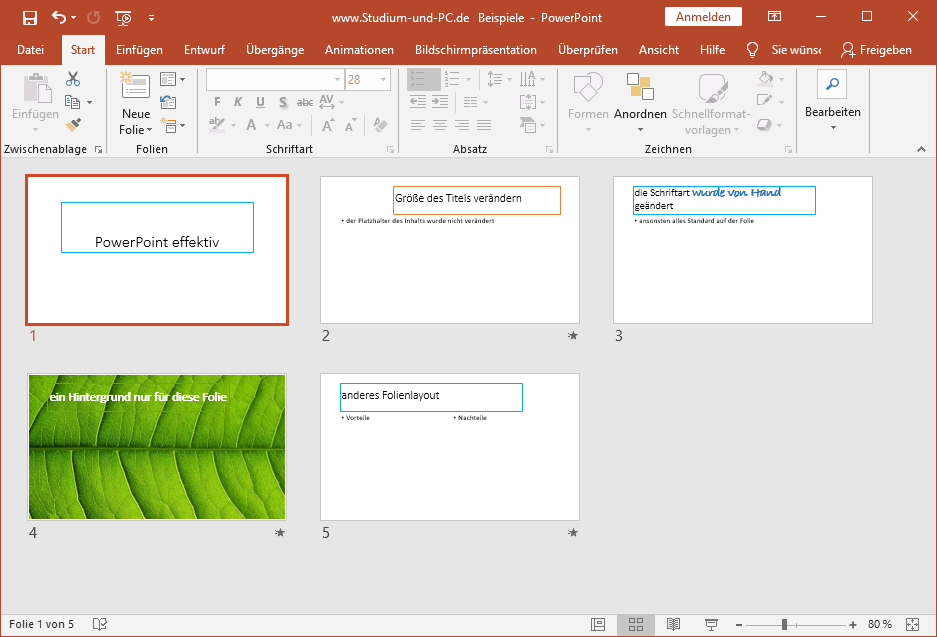Open Zwischenablage dialog launcher
The width and height of the screenshot is (937, 637).
[x=99, y=149]
